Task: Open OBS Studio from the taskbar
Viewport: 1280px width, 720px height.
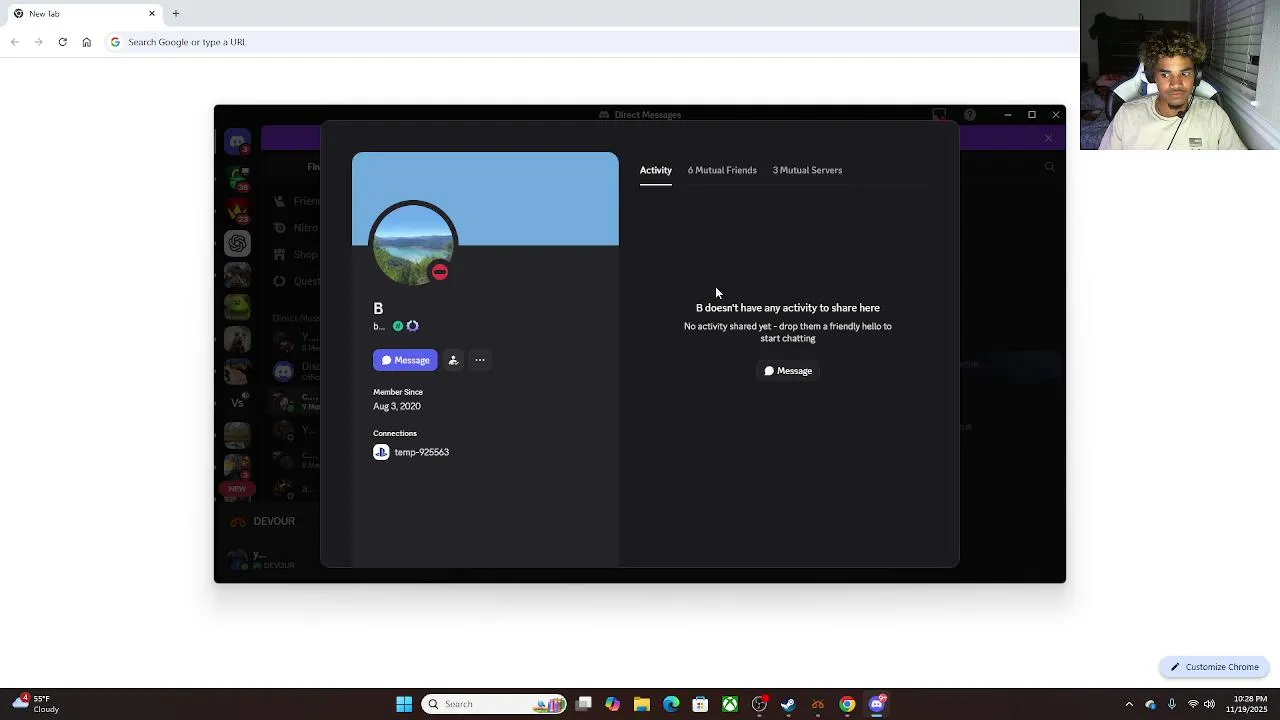Action: [759, 704]
